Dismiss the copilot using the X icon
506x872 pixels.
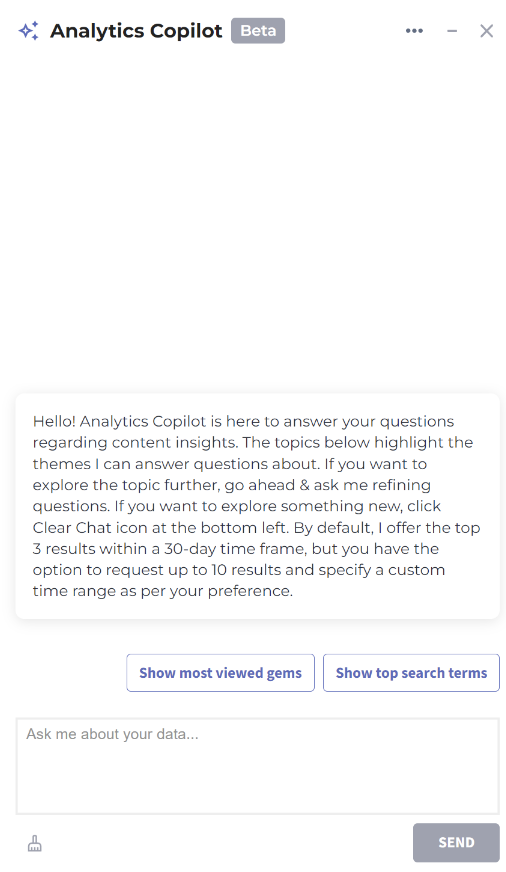tap(487, 31)
